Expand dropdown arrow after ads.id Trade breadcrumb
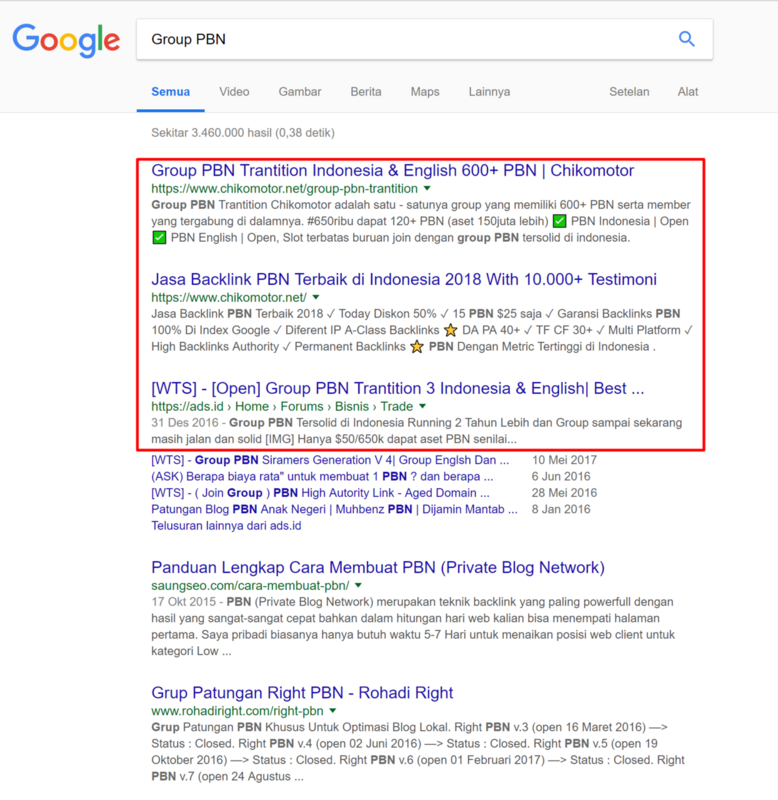Viewport: 778px width, 800px height. click(x=422, y=407)
